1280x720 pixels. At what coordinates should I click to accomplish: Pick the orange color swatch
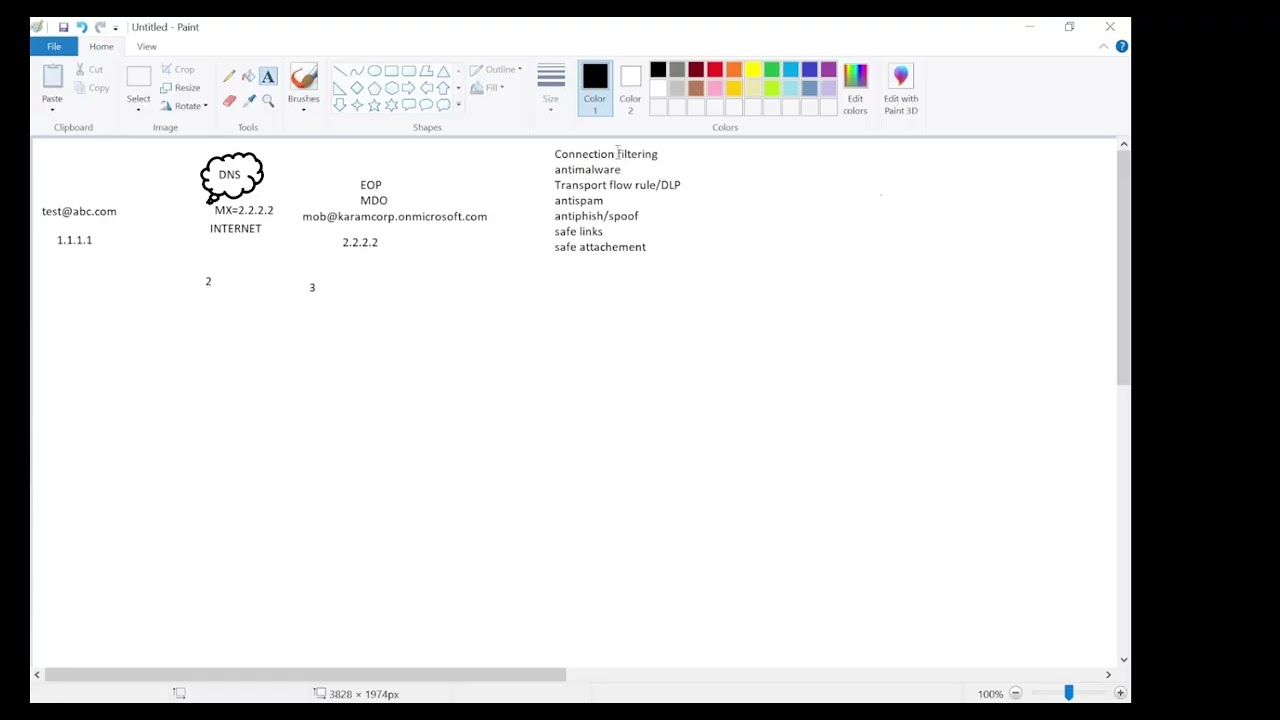[734, 70]
